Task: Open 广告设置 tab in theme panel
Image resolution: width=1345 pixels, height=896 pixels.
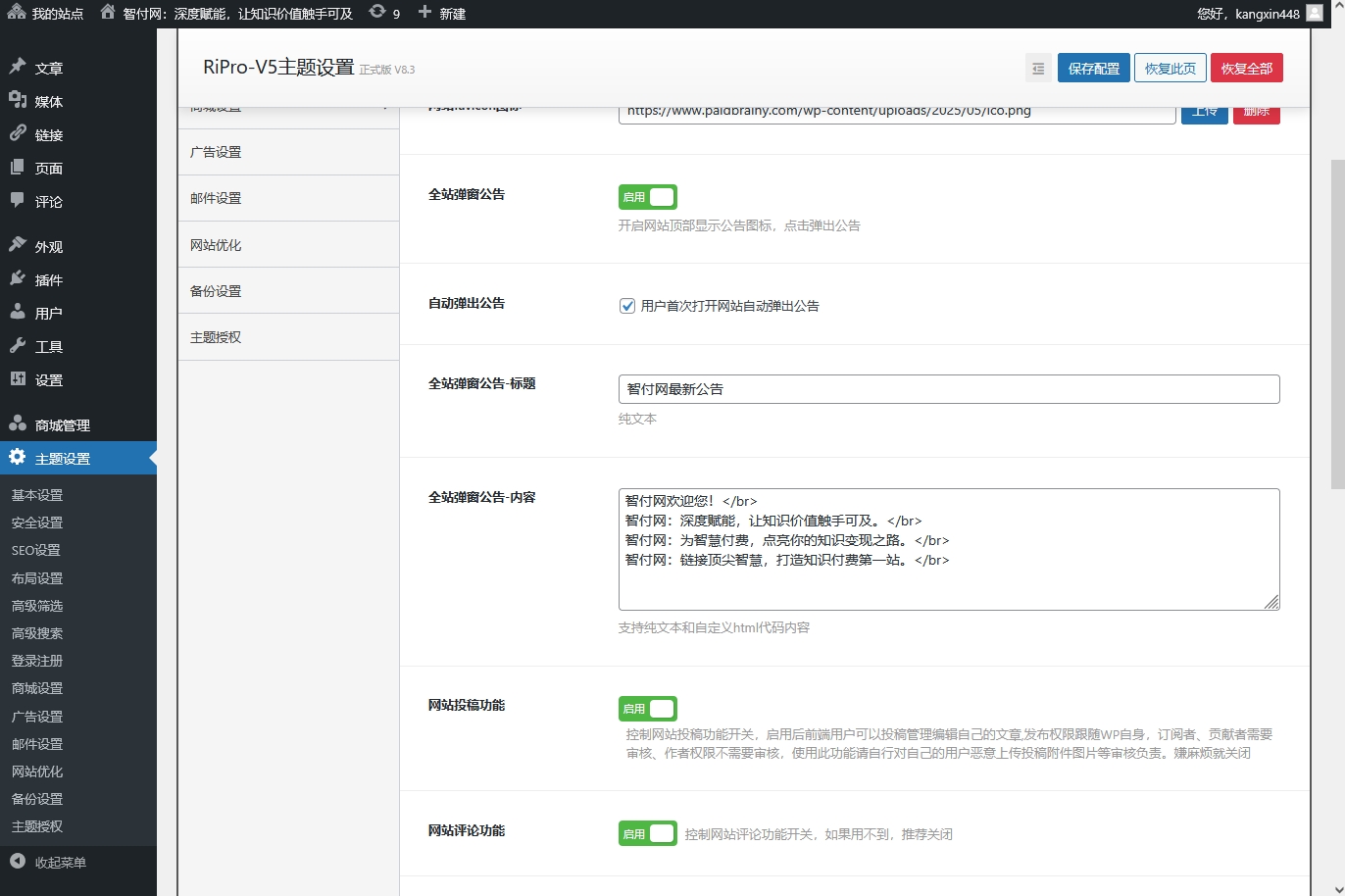Action: [x=288, y=152]
